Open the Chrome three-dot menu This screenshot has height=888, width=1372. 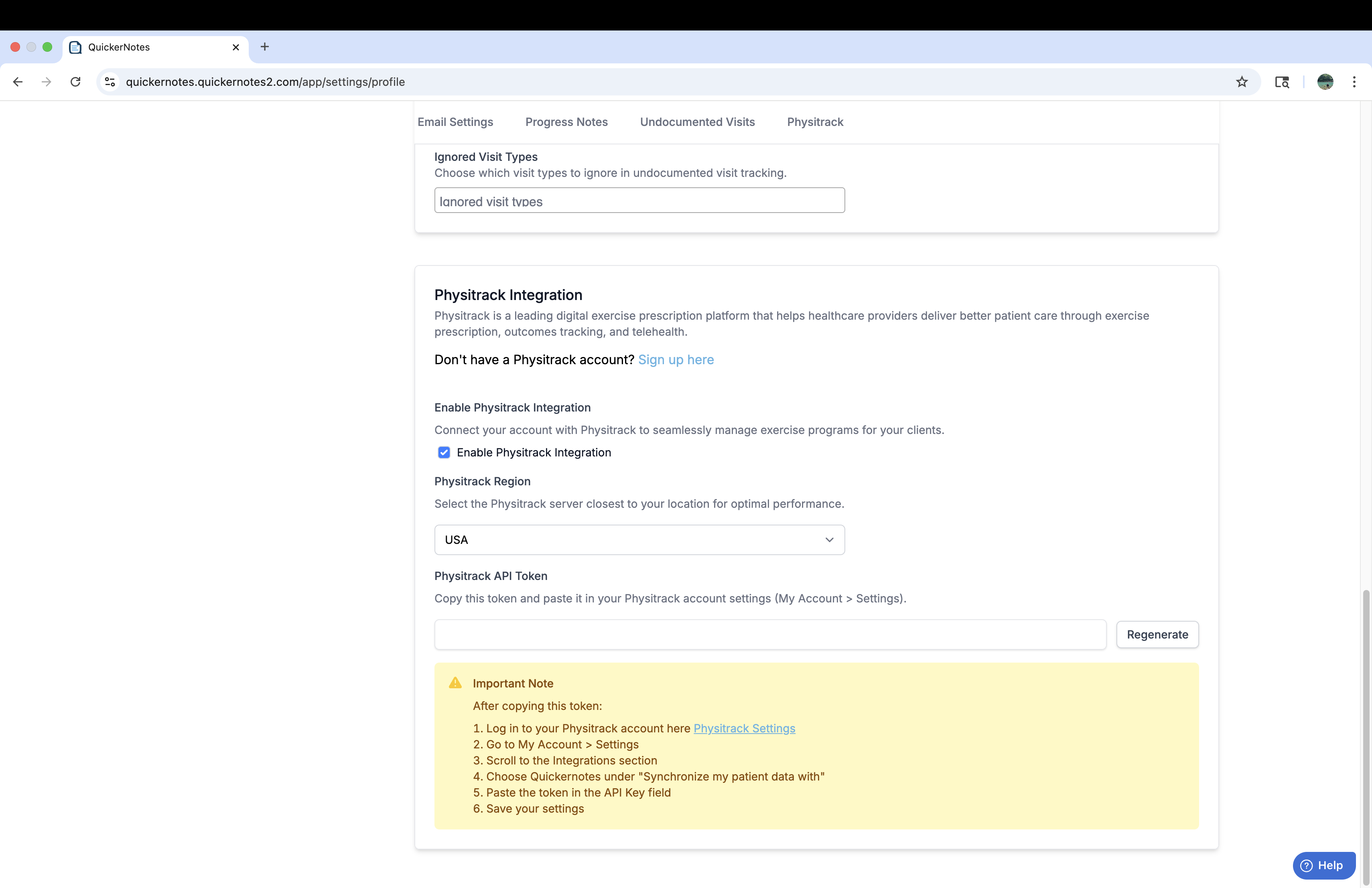click(x=1354, y=82)
